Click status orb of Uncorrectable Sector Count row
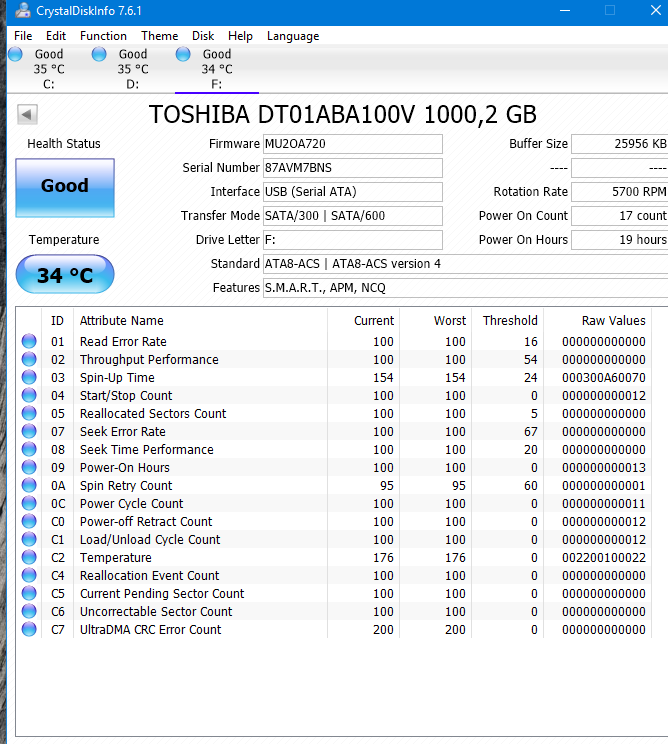The image size is (668, 744). [x=29, y=612]
